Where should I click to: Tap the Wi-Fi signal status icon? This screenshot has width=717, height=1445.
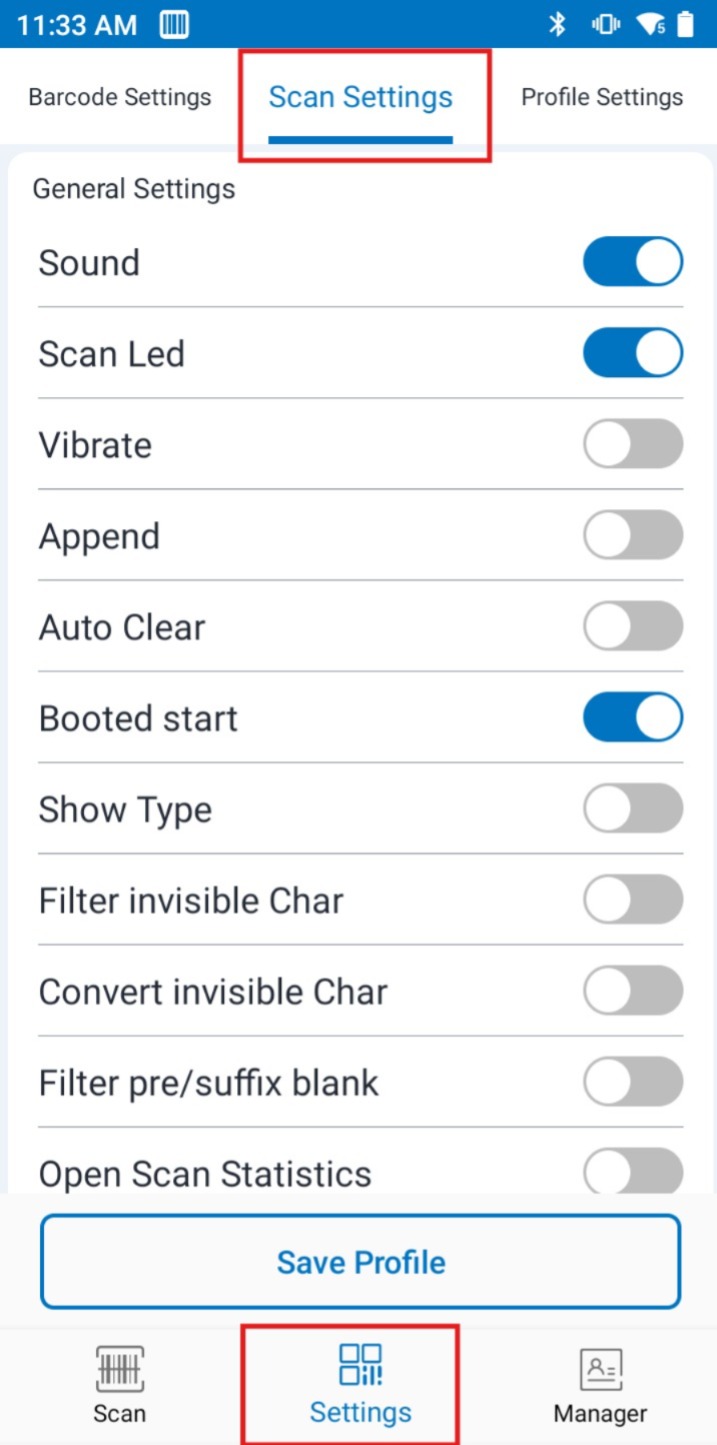click(653, 25)
